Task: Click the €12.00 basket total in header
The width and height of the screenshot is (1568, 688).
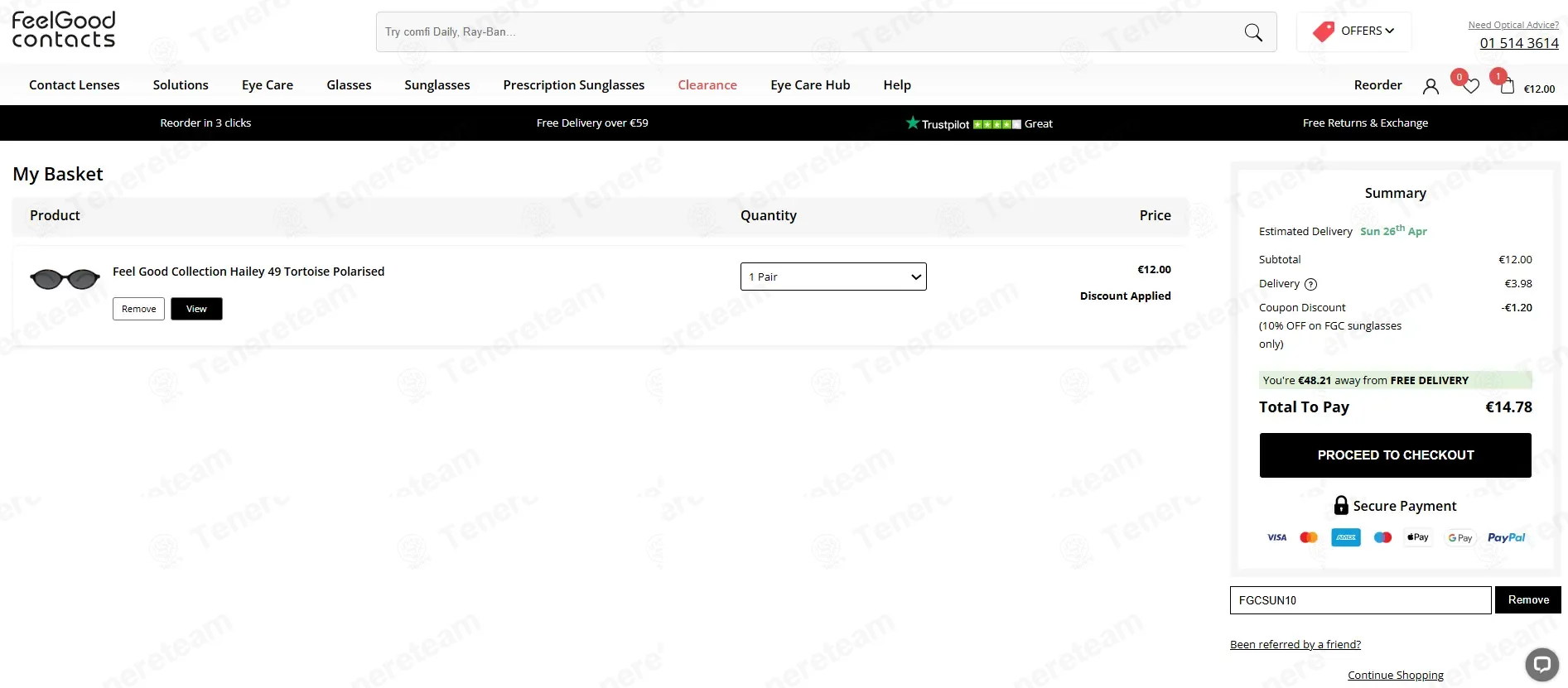Action: (x=1539, y=89)
